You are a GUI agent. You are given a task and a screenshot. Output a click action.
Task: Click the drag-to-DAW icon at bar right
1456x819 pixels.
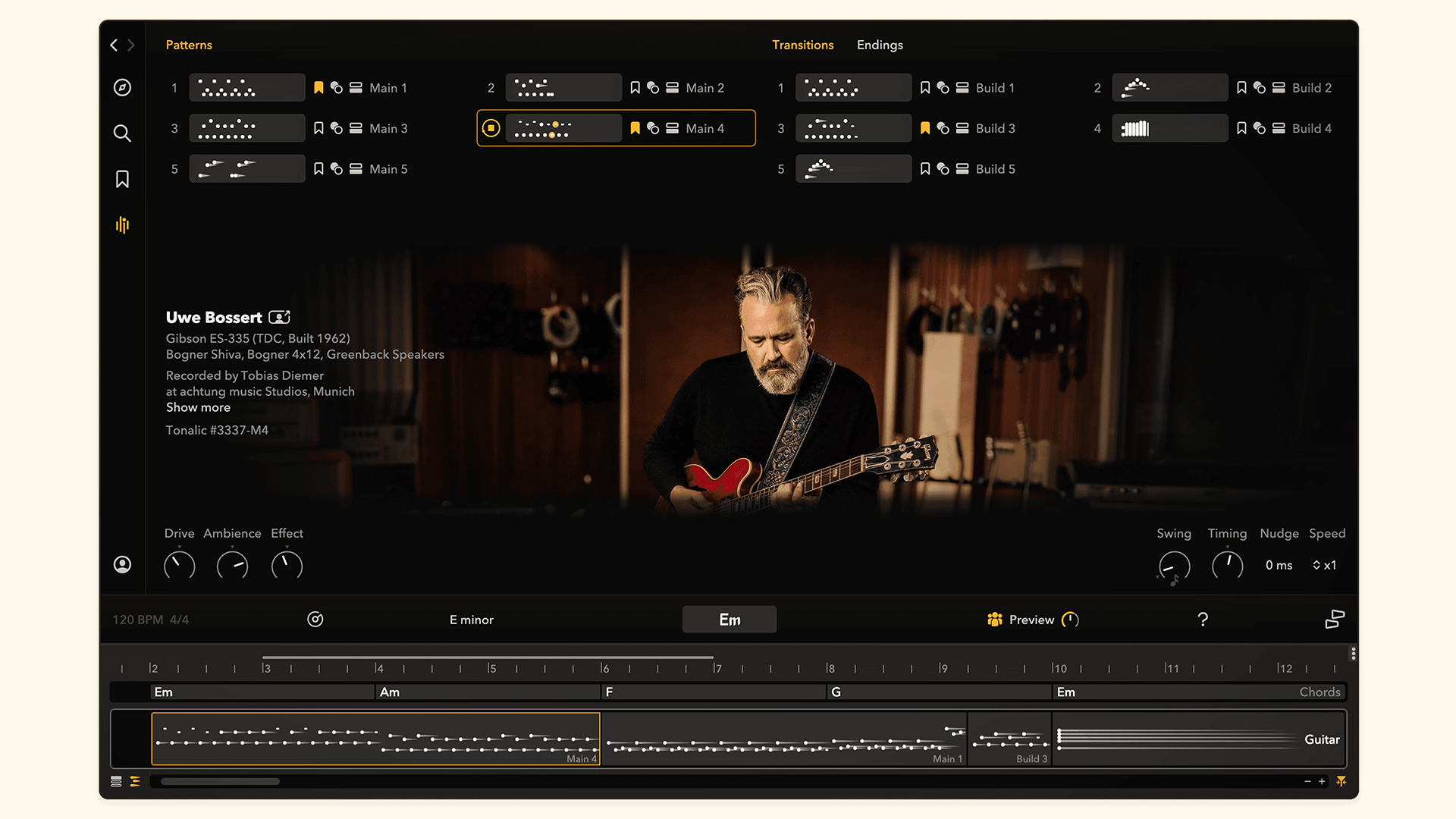click(x=1335, y=620)
